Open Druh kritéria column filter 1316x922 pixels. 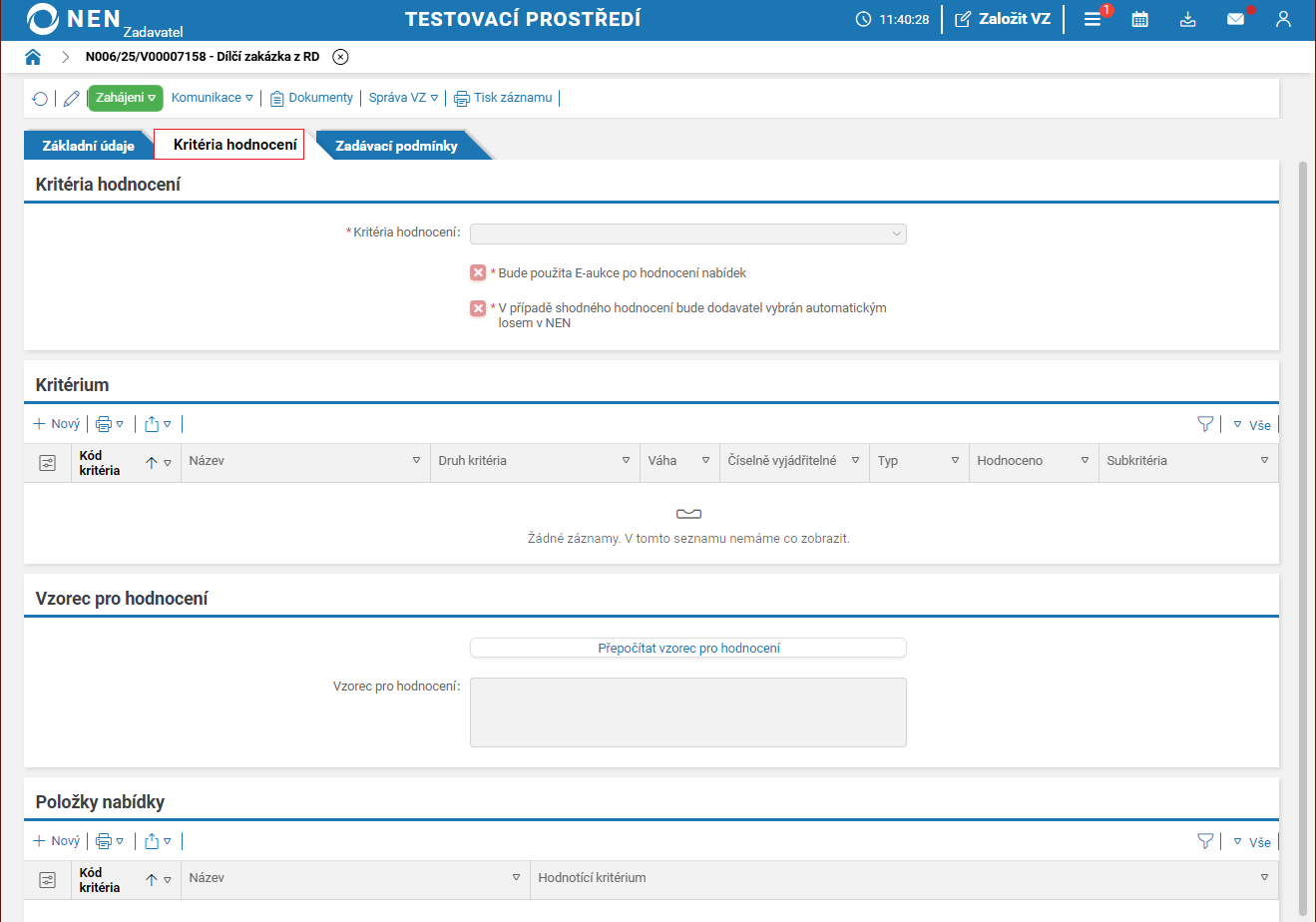626,461
